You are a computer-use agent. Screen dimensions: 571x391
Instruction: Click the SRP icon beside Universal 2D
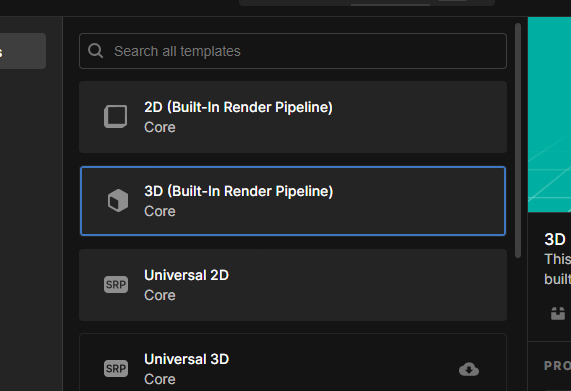(x=116, y=284)
